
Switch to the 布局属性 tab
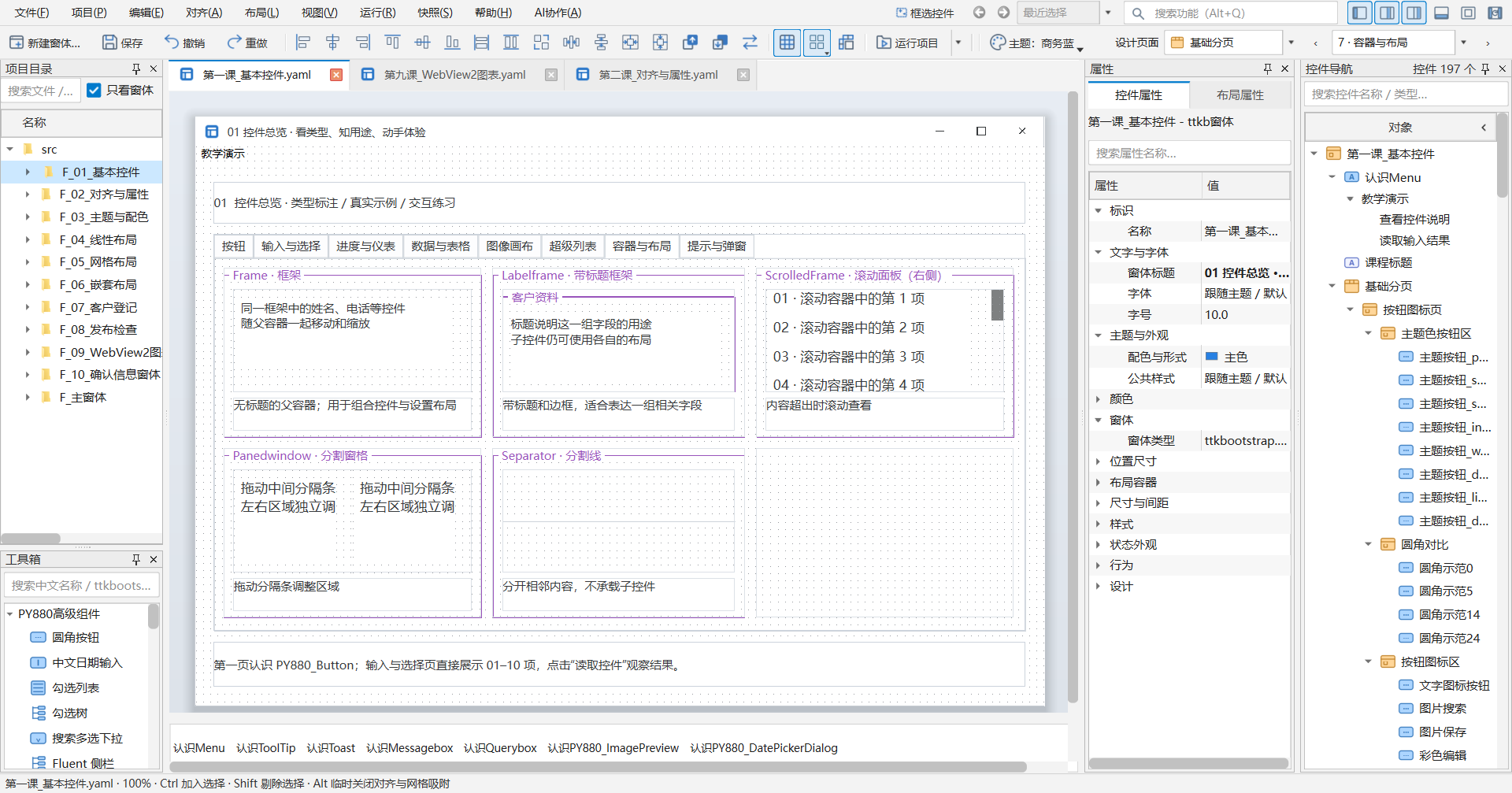click(x=1240, y=95)
